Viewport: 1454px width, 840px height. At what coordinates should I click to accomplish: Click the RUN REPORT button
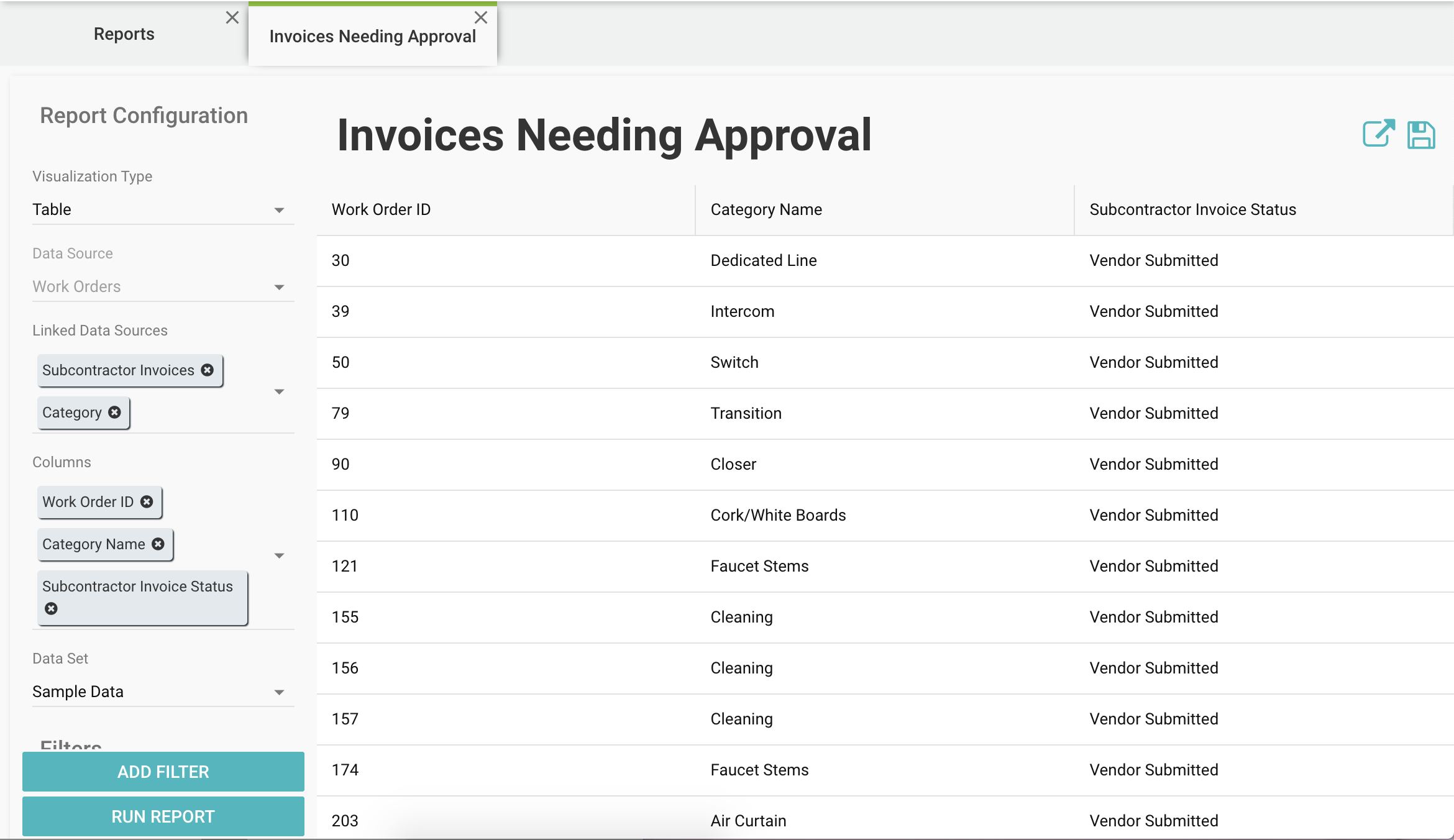point(163,816)
